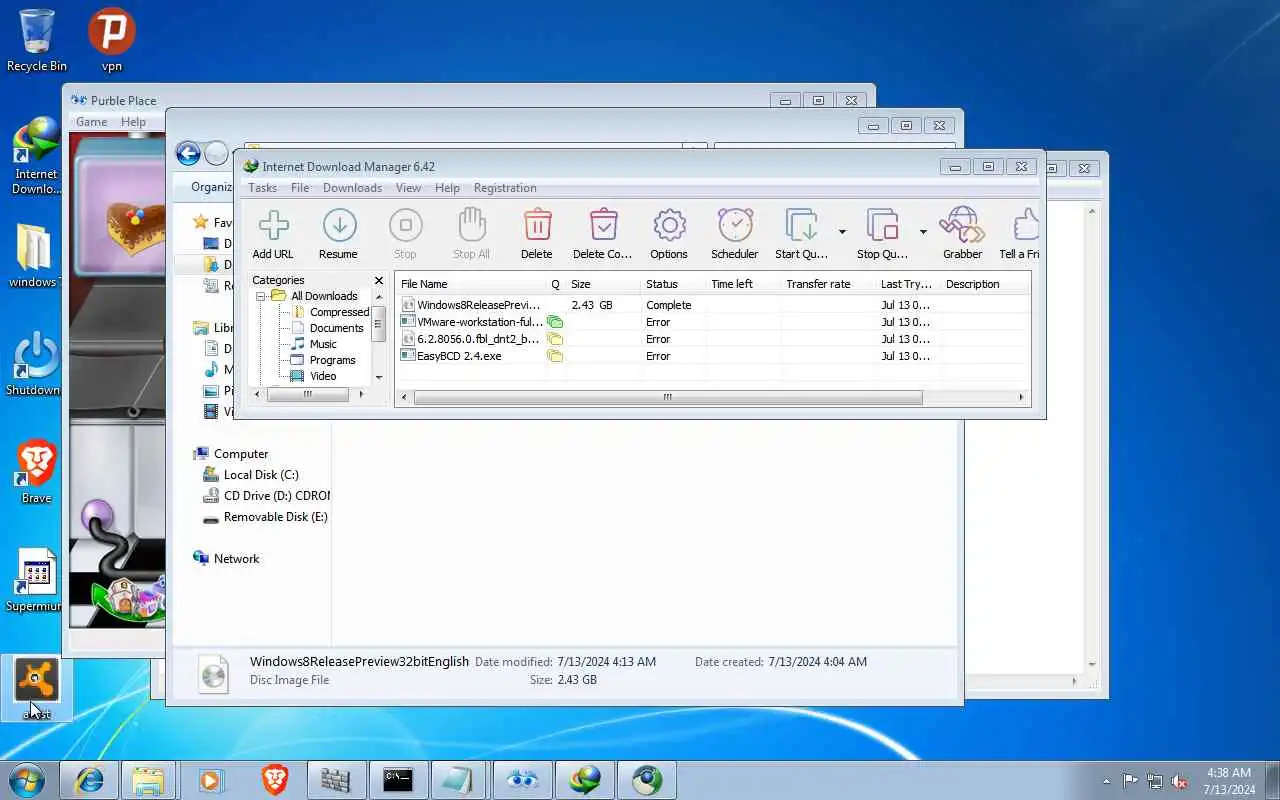Open Help menu in IDM
Screen dimensions: 1280x800
[447, 188]
